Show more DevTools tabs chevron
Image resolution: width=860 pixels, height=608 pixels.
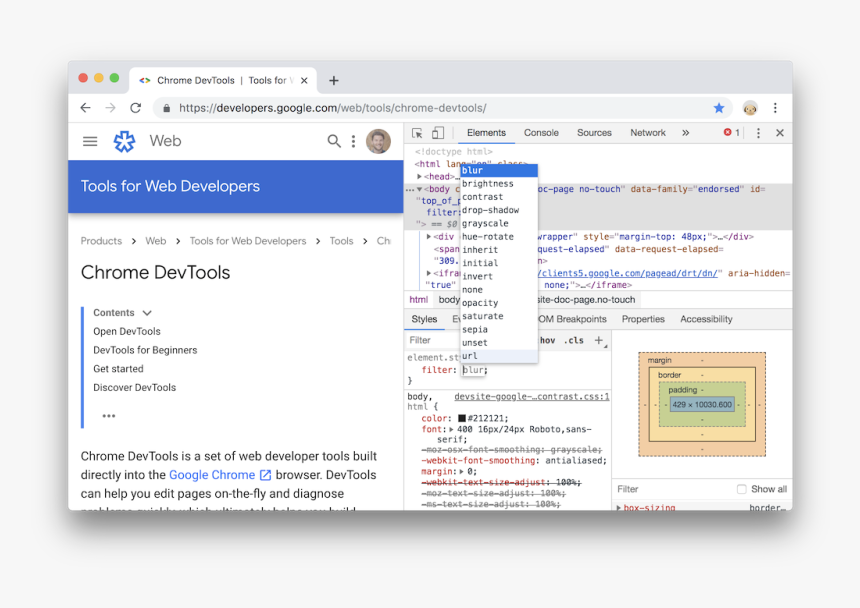click(686, 133)
